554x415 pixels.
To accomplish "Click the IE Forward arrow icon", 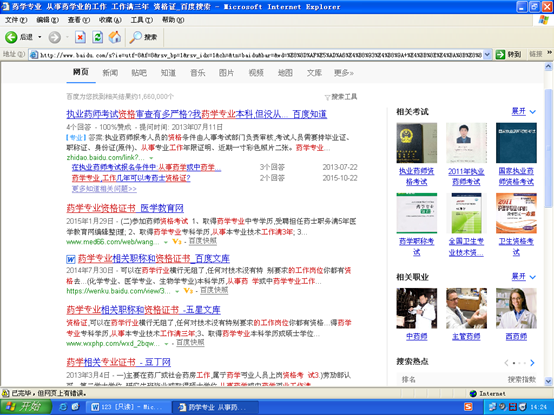I will (54, 37).
